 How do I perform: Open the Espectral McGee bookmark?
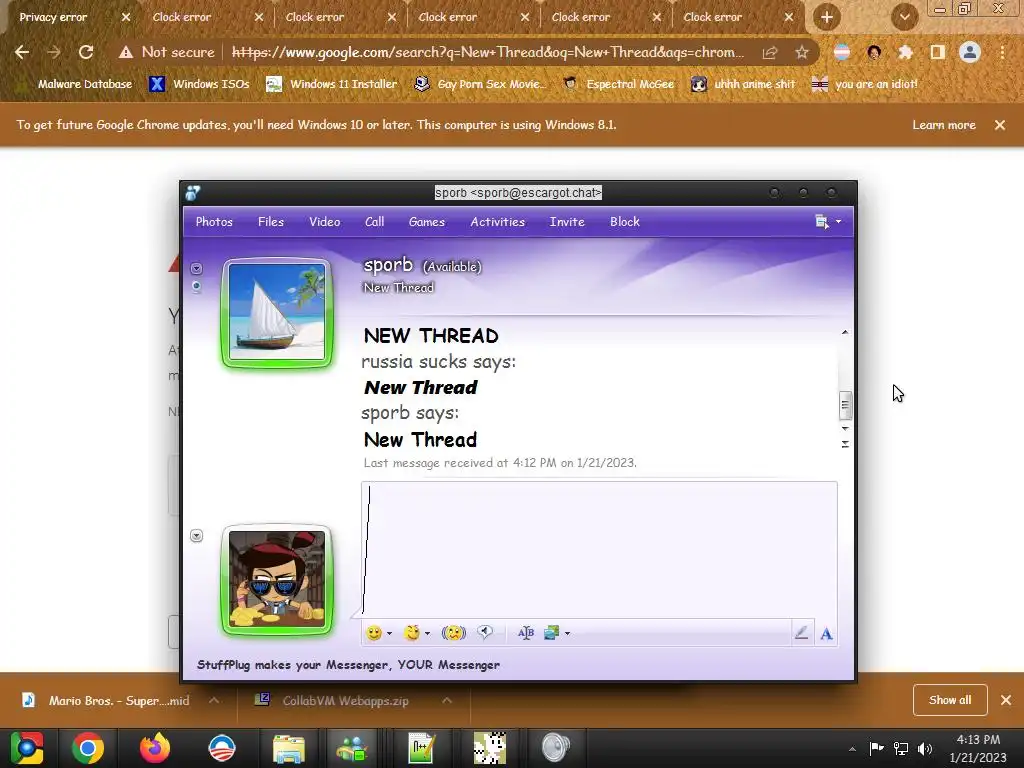(619, 84)
